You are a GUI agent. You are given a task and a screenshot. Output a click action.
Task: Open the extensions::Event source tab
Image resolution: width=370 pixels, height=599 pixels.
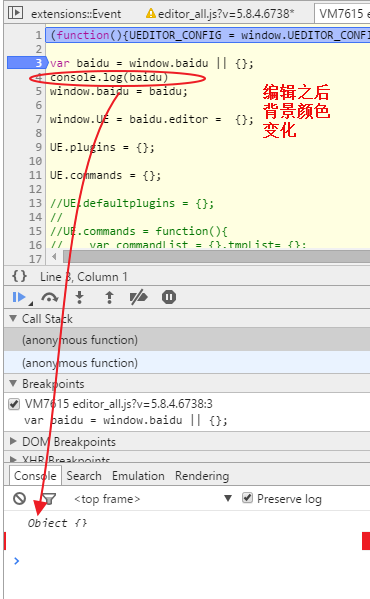76,14
